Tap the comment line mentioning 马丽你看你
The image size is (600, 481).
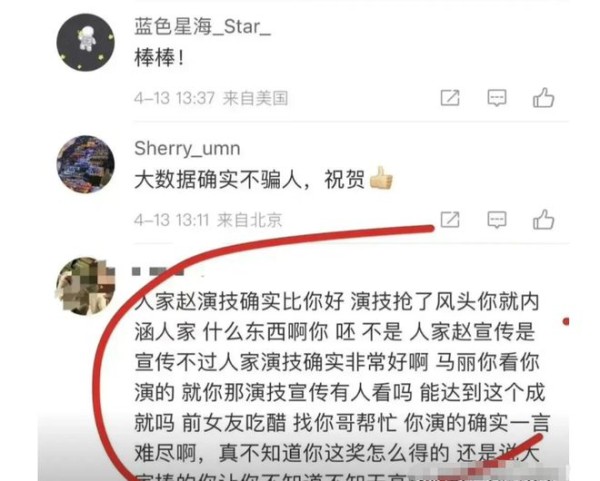[337, 362]
